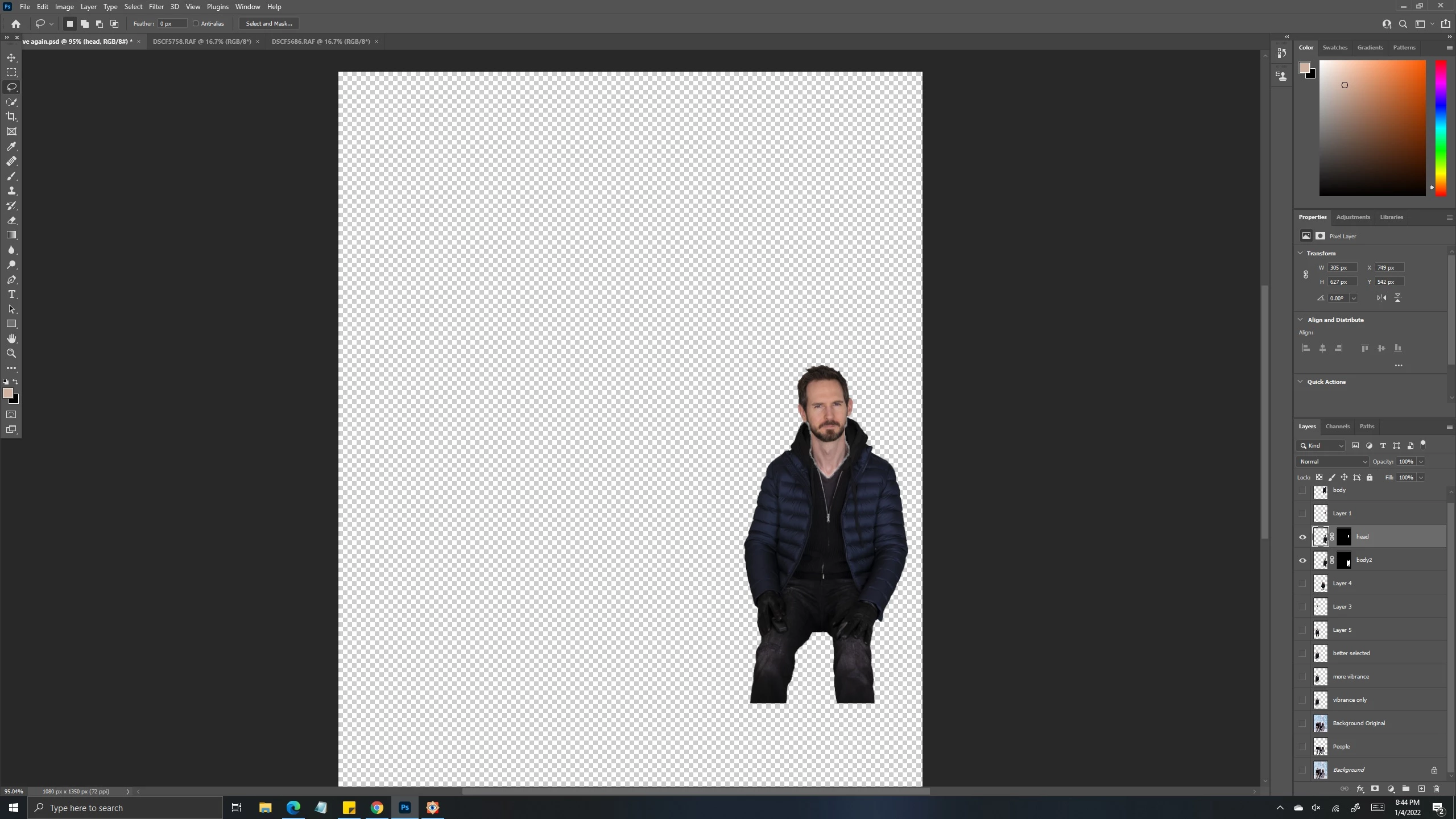Click the Feather input field
Screen dimensions: 1456x819
click(172, 24)
